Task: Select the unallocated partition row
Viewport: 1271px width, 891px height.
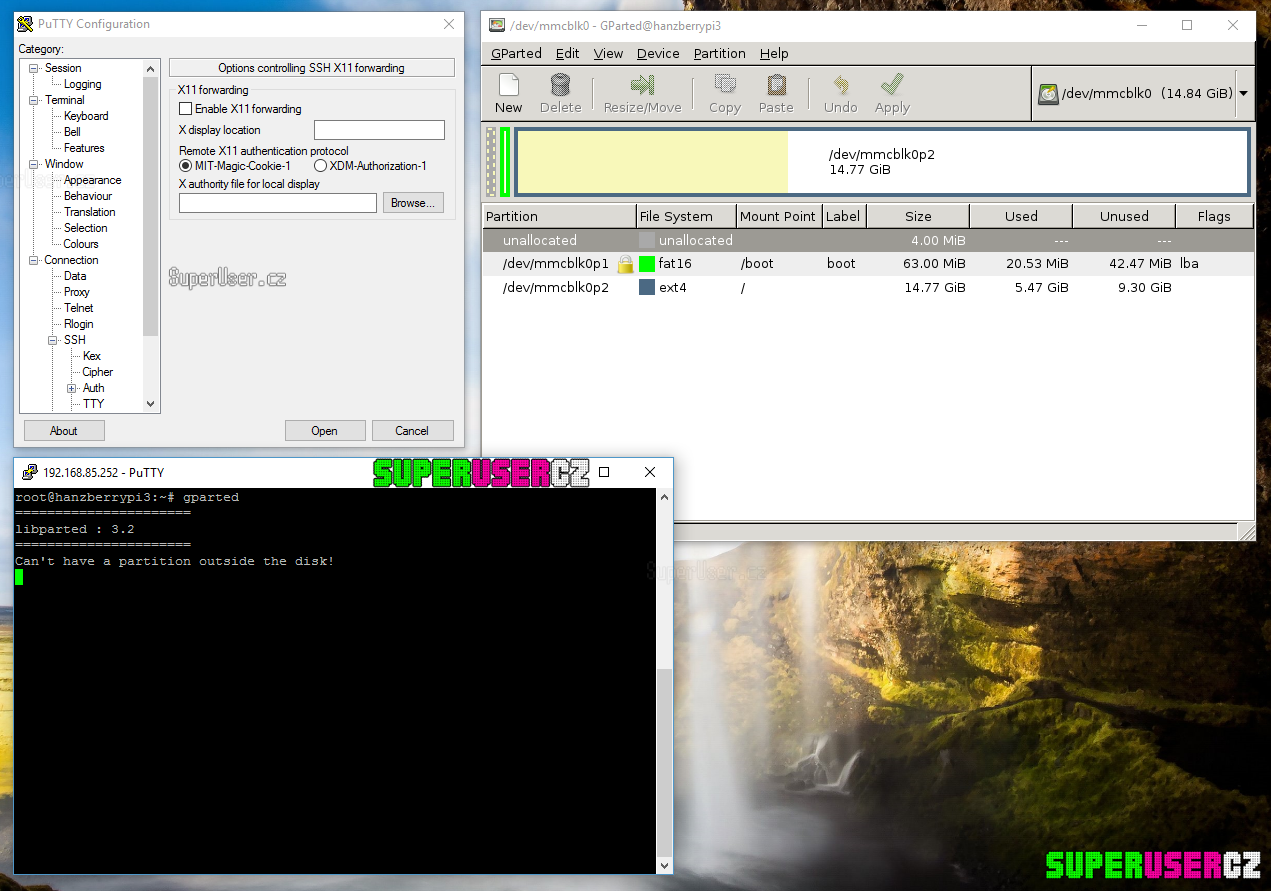Action: (868, 240)
